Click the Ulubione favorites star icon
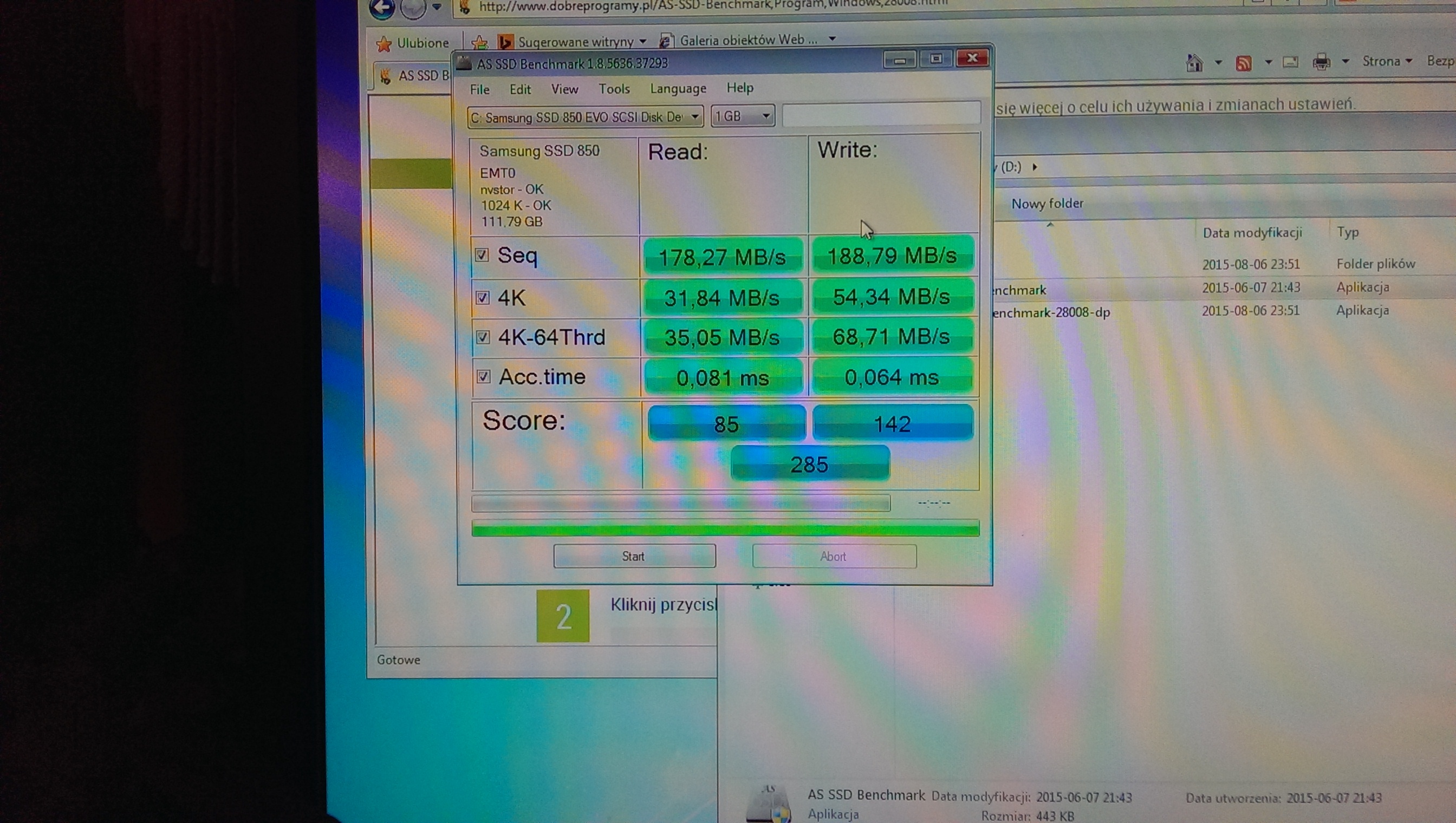 coord(384,43)
